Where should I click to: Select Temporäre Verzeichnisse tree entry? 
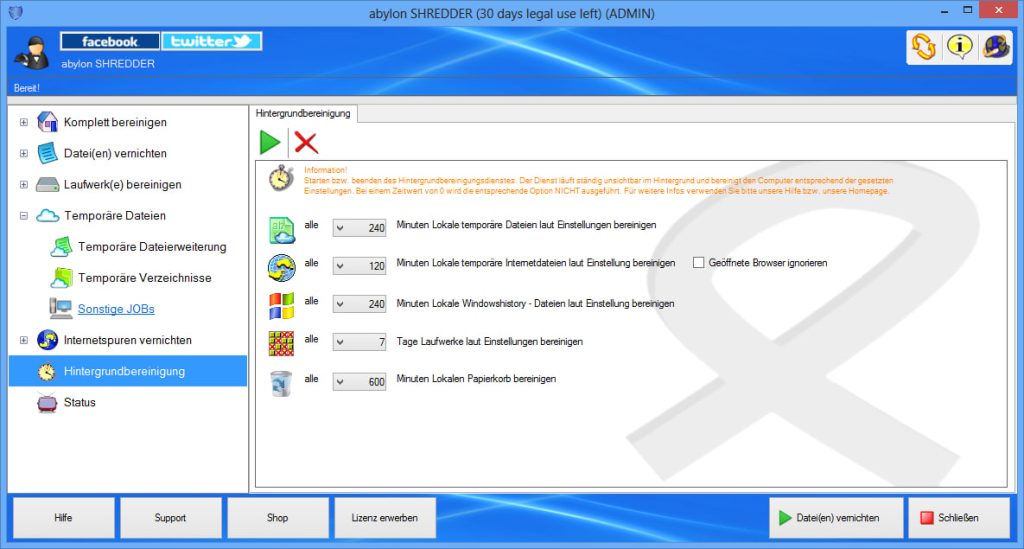pos(145,278)
